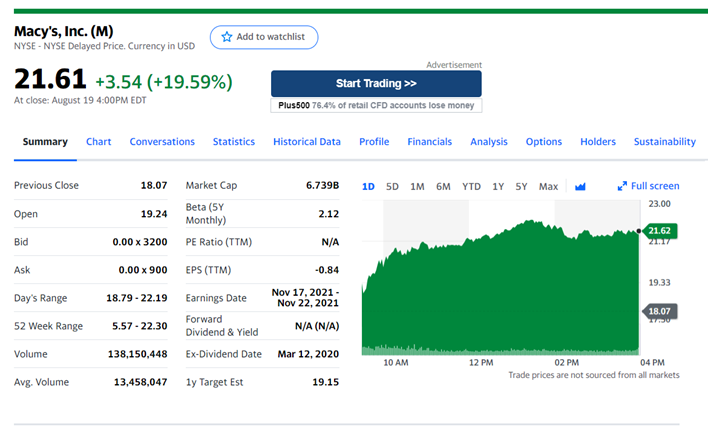
Task: Click the Bid value 0.00 x 3200
Action: pos(140,242)
